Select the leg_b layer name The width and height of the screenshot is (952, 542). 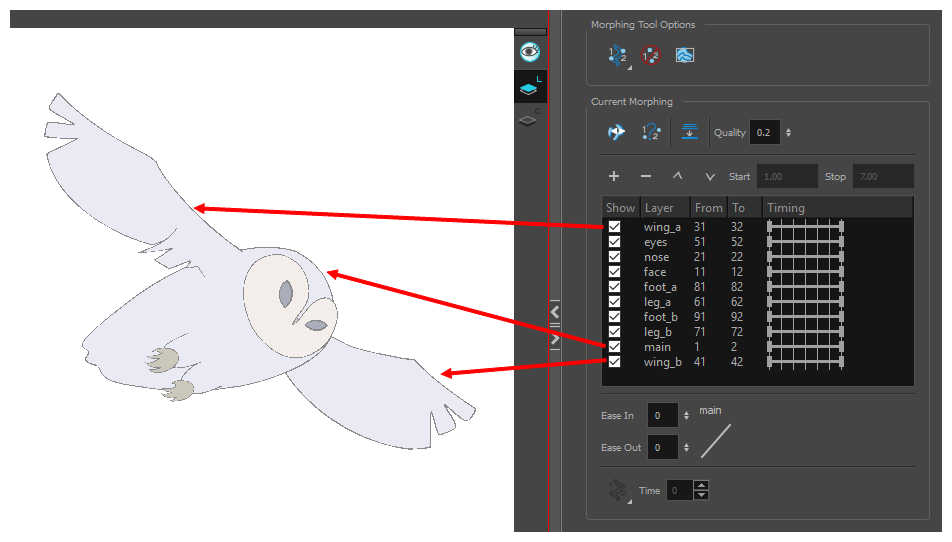point(658,332)
